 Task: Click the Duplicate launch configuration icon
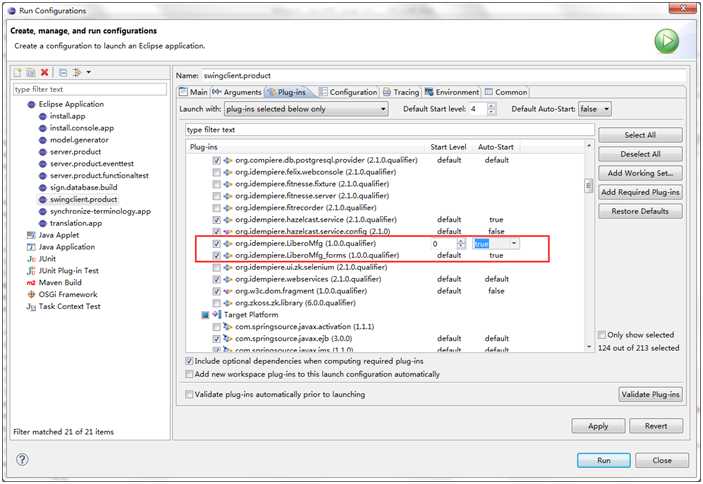(30, 72)
